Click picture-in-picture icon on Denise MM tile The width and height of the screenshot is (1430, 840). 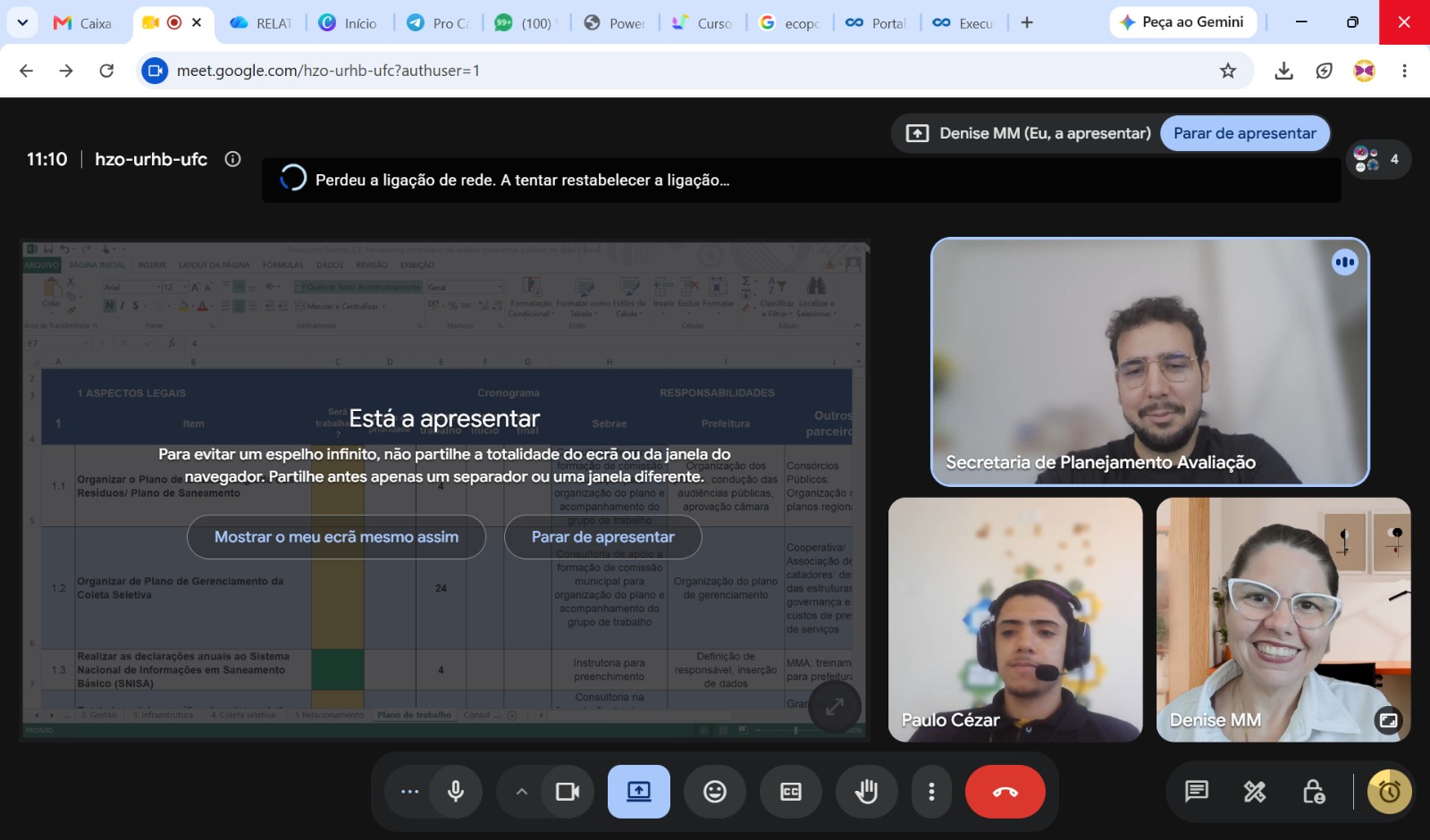click(1388, 720)
